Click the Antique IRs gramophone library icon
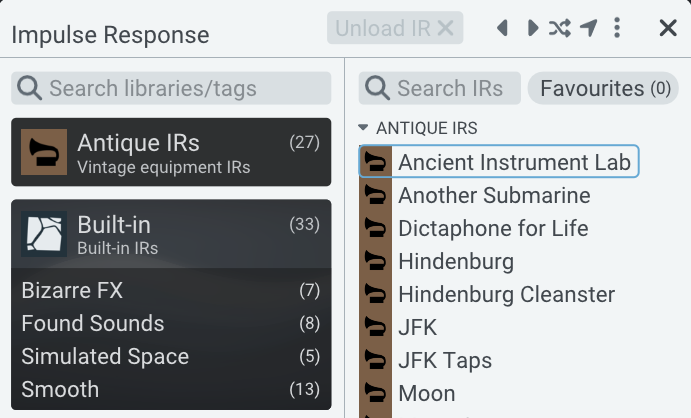The width and height of the screenshot is (691, 418). (44, 152)
